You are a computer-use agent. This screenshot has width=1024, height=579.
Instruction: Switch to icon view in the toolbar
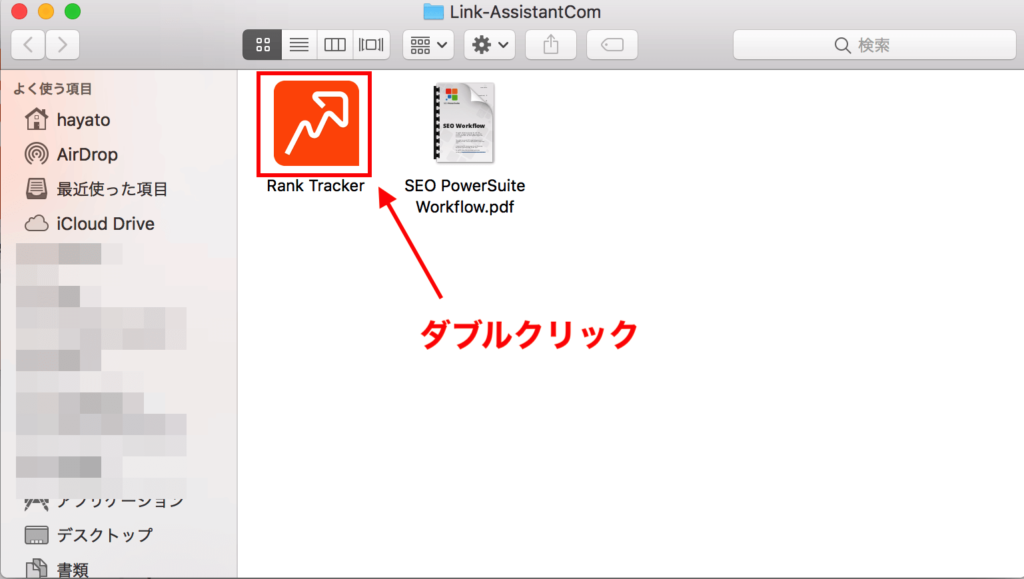pos(263,45)
